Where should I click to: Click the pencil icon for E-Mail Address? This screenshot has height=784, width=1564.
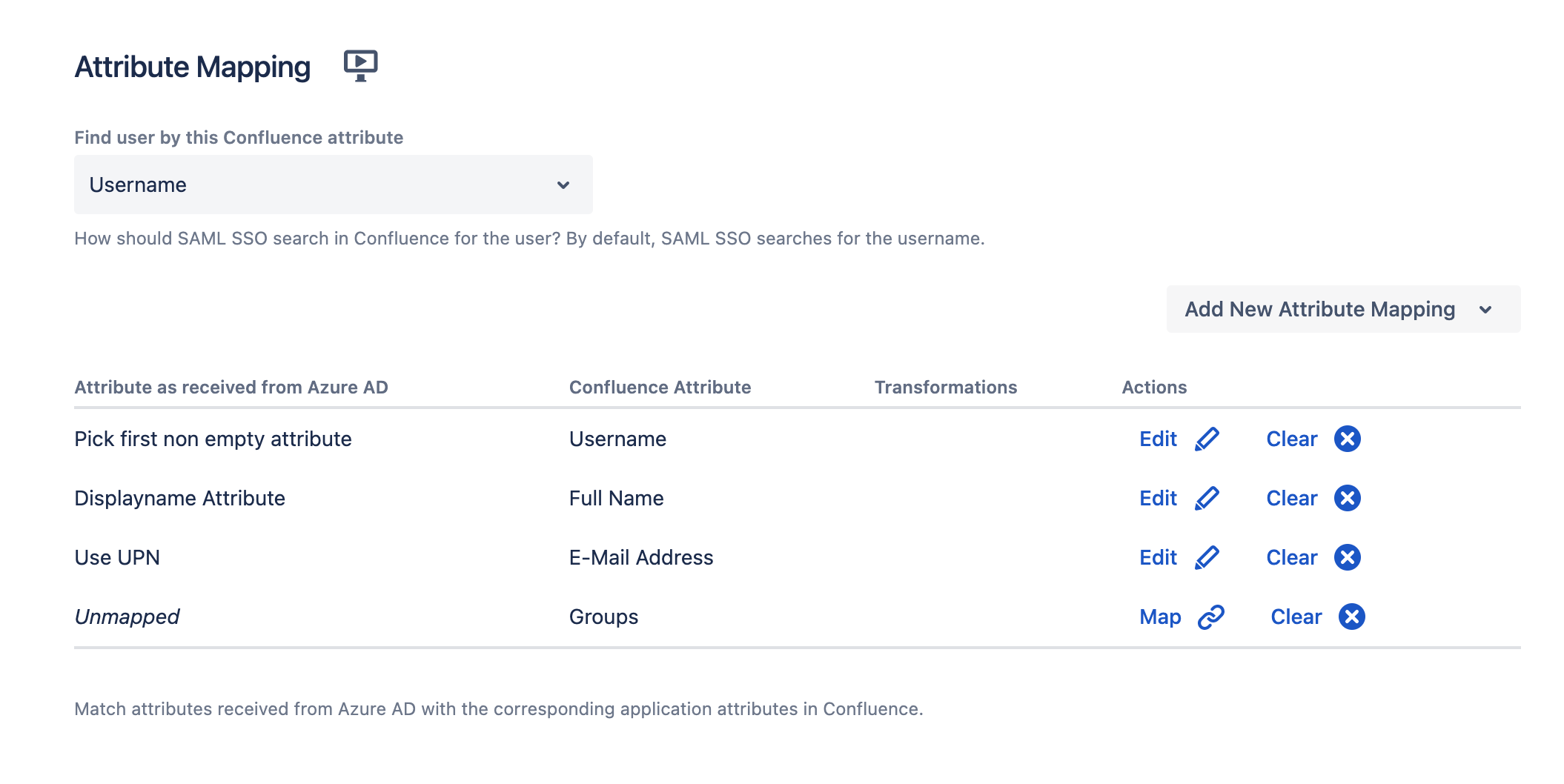[1207, 557]
